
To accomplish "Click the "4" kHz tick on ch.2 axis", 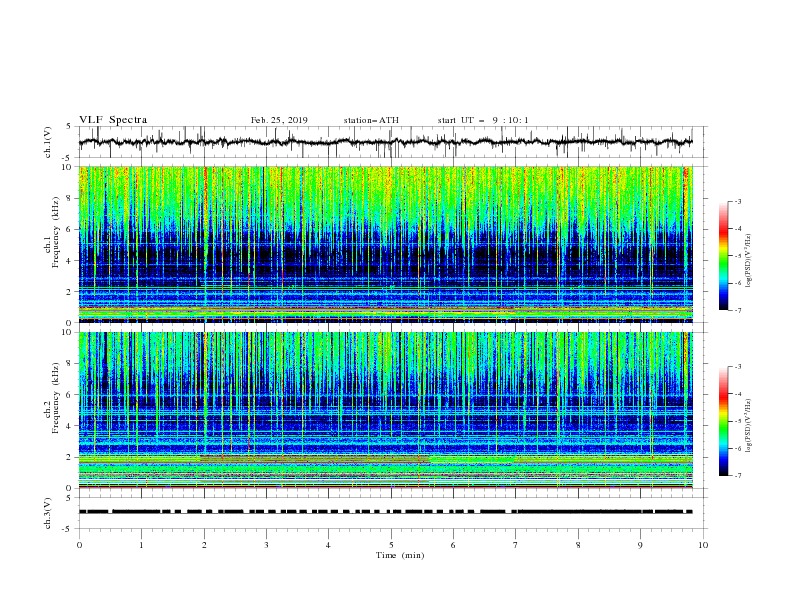I will coord(70,426).
